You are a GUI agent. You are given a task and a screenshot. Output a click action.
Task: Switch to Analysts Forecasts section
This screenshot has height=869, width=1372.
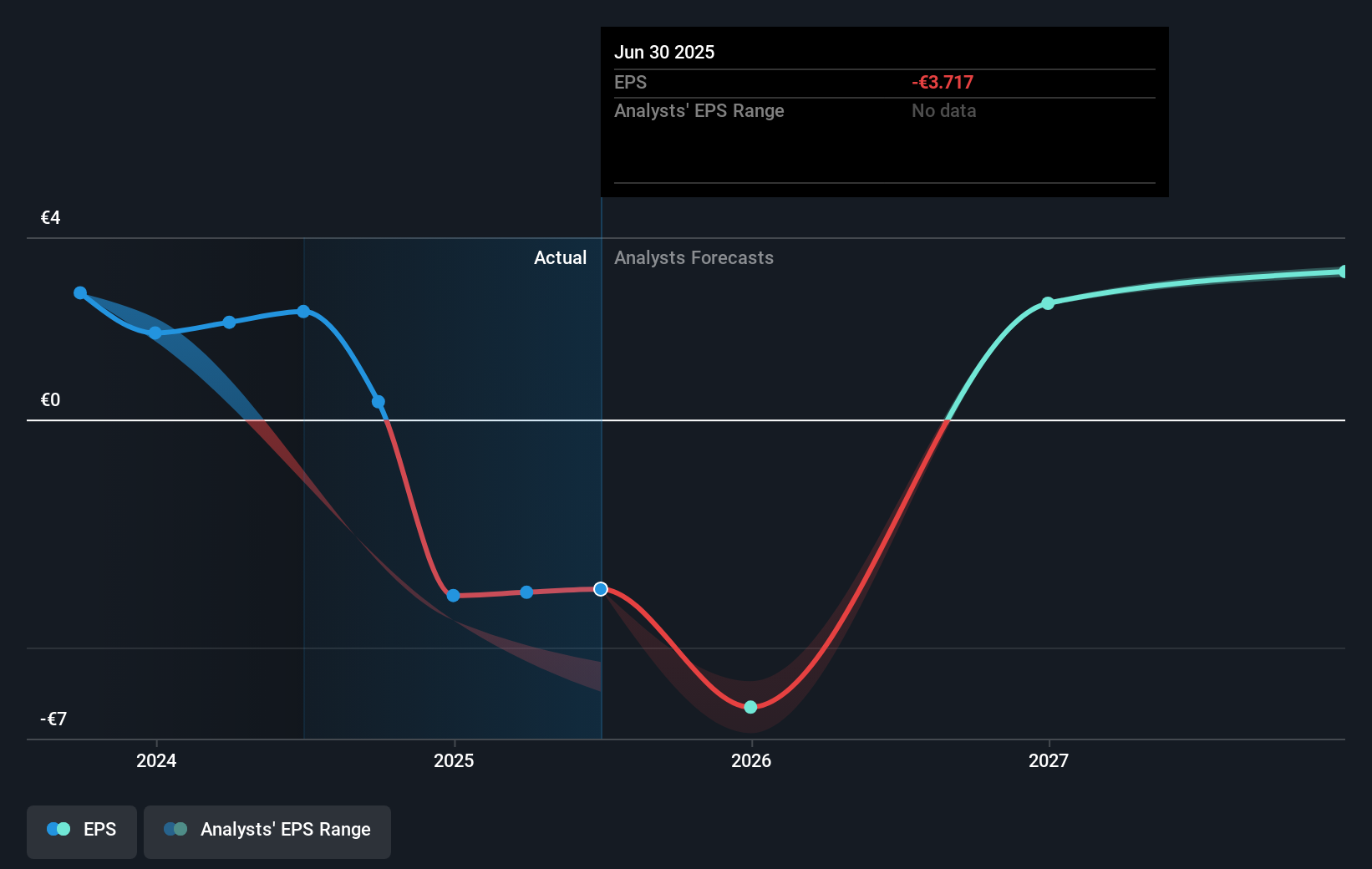694,257
